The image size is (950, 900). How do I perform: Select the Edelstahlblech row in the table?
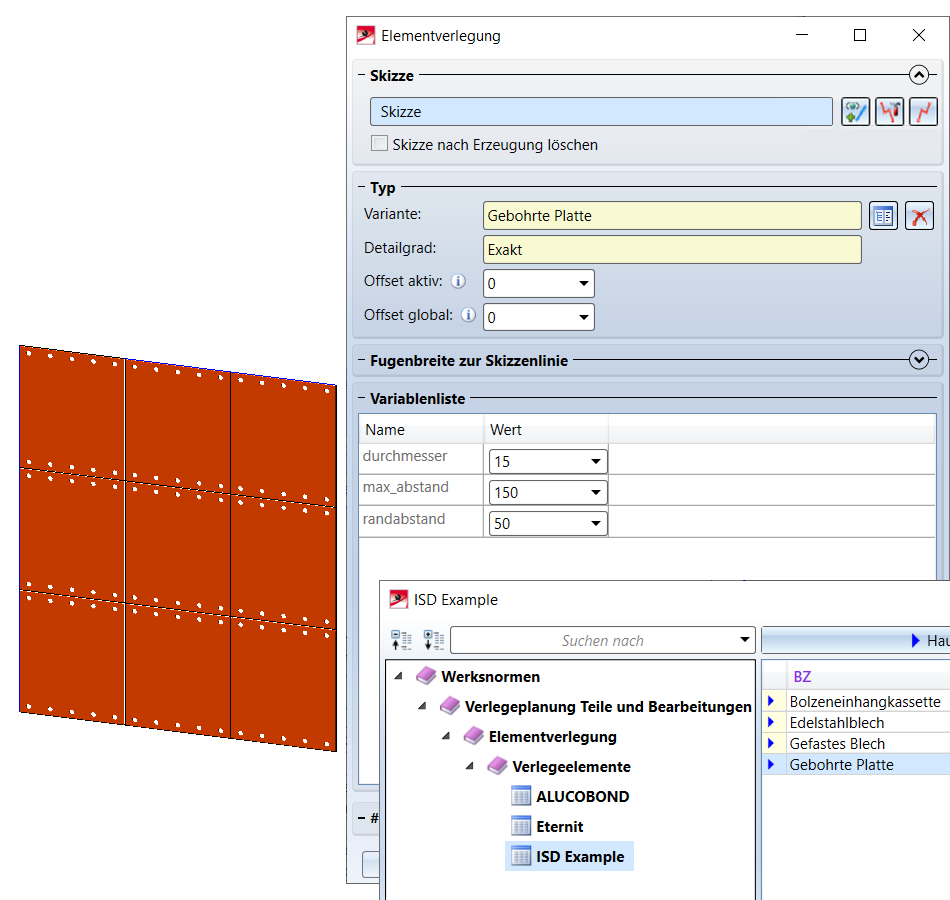(836, 722)
